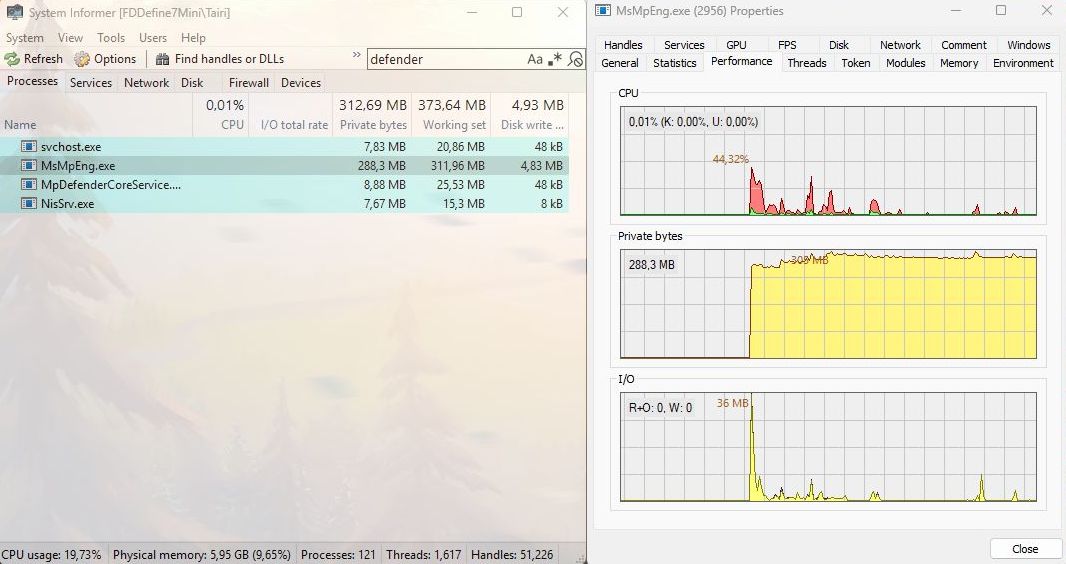Open the Users menu
Image resolution: width=1066 pixels, height=564 pixels.
click(x=153, y=38)
